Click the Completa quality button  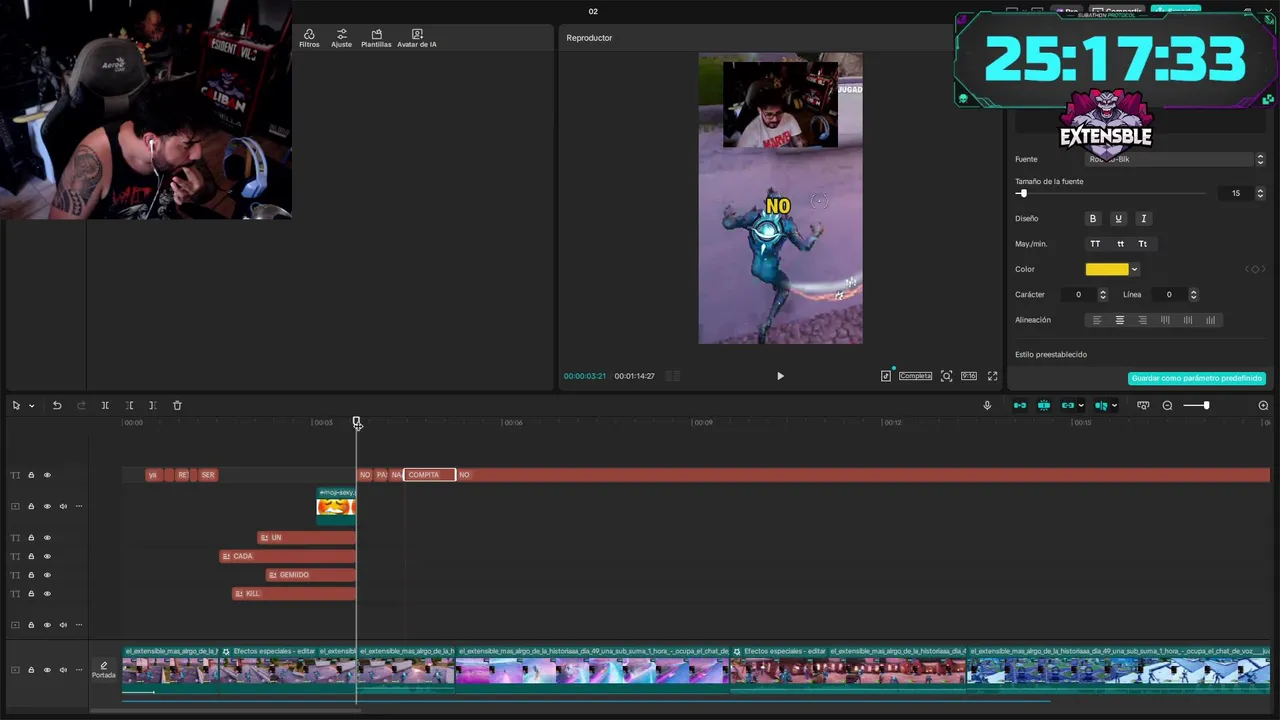915,376
